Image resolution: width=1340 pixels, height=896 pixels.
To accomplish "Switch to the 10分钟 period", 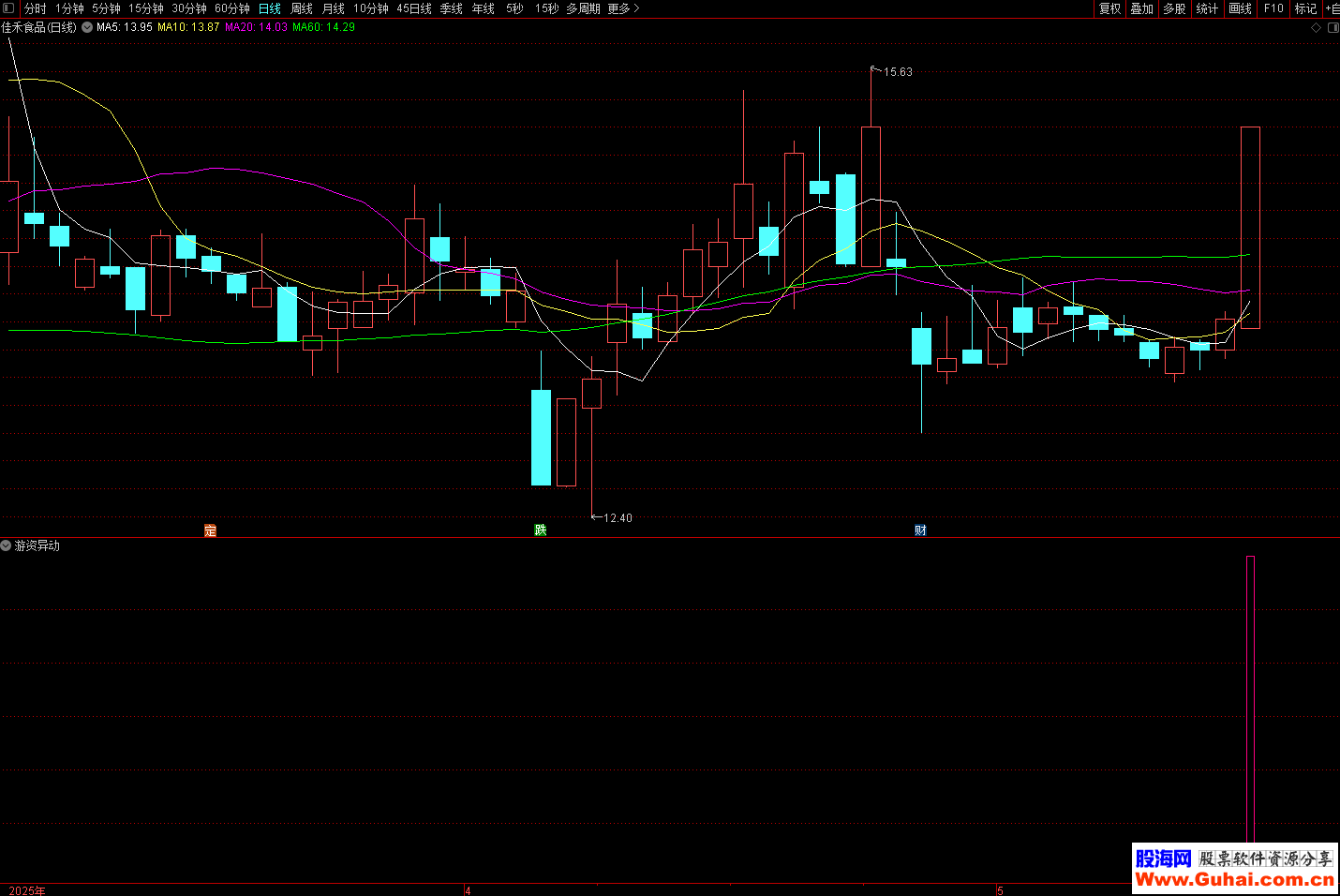I will tap(370, 8).
